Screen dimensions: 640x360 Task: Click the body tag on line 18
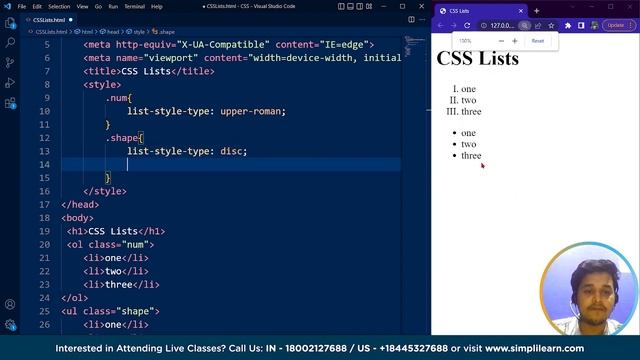pos(78,218)
